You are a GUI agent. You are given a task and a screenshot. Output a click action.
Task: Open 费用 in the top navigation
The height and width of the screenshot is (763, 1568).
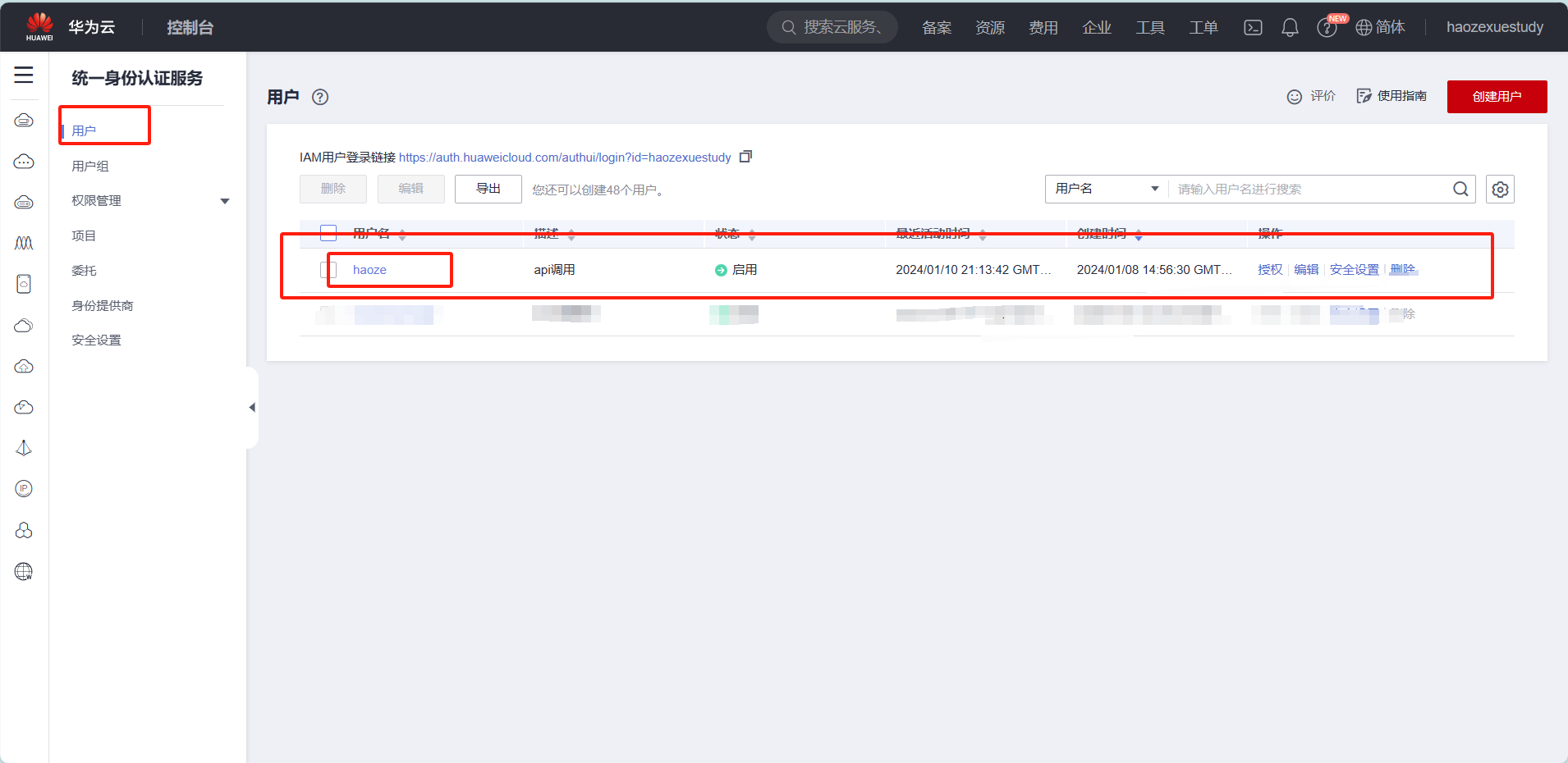click(x=1043, y=28)
